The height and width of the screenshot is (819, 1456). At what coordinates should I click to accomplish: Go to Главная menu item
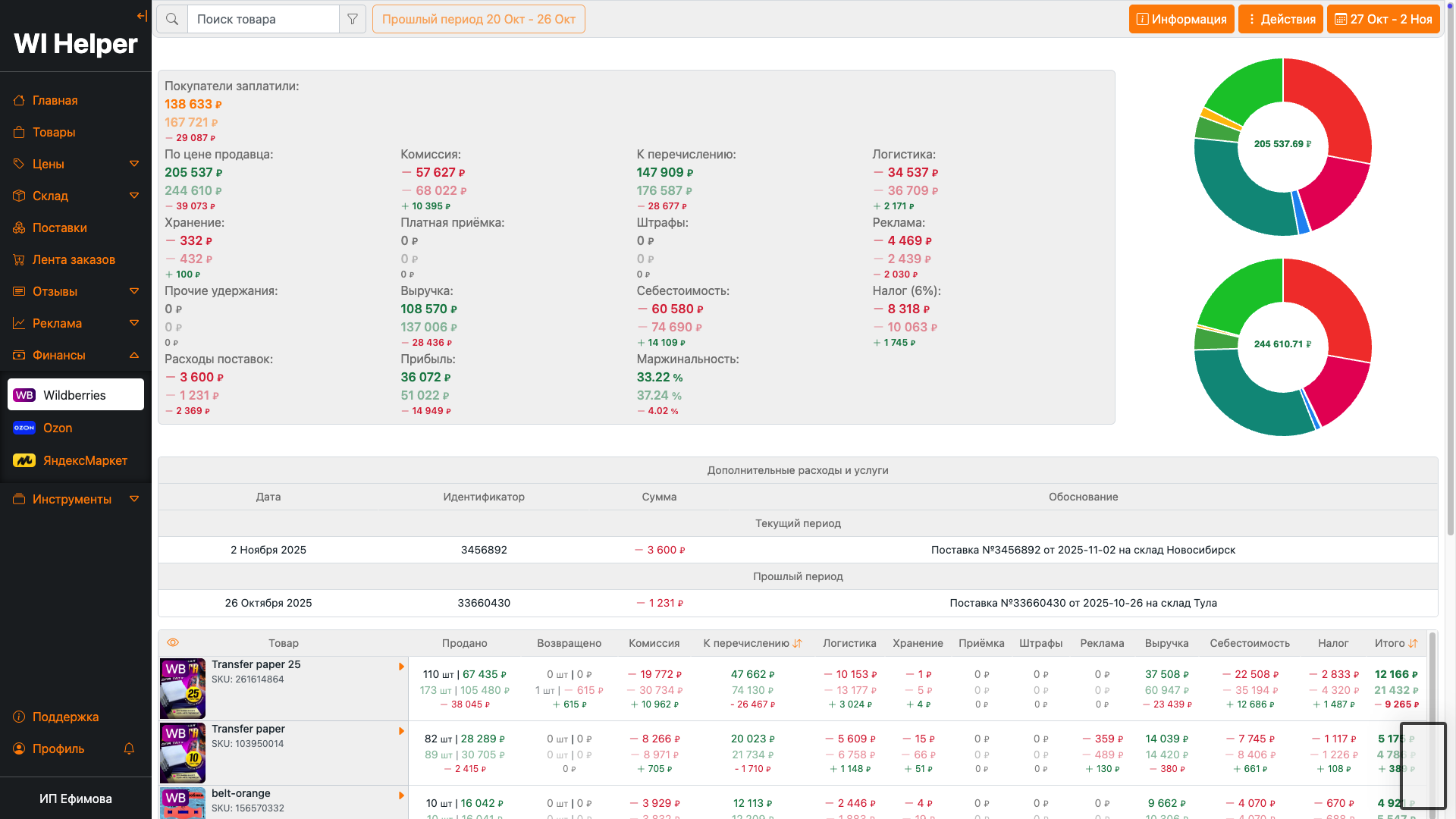point(55,100)
